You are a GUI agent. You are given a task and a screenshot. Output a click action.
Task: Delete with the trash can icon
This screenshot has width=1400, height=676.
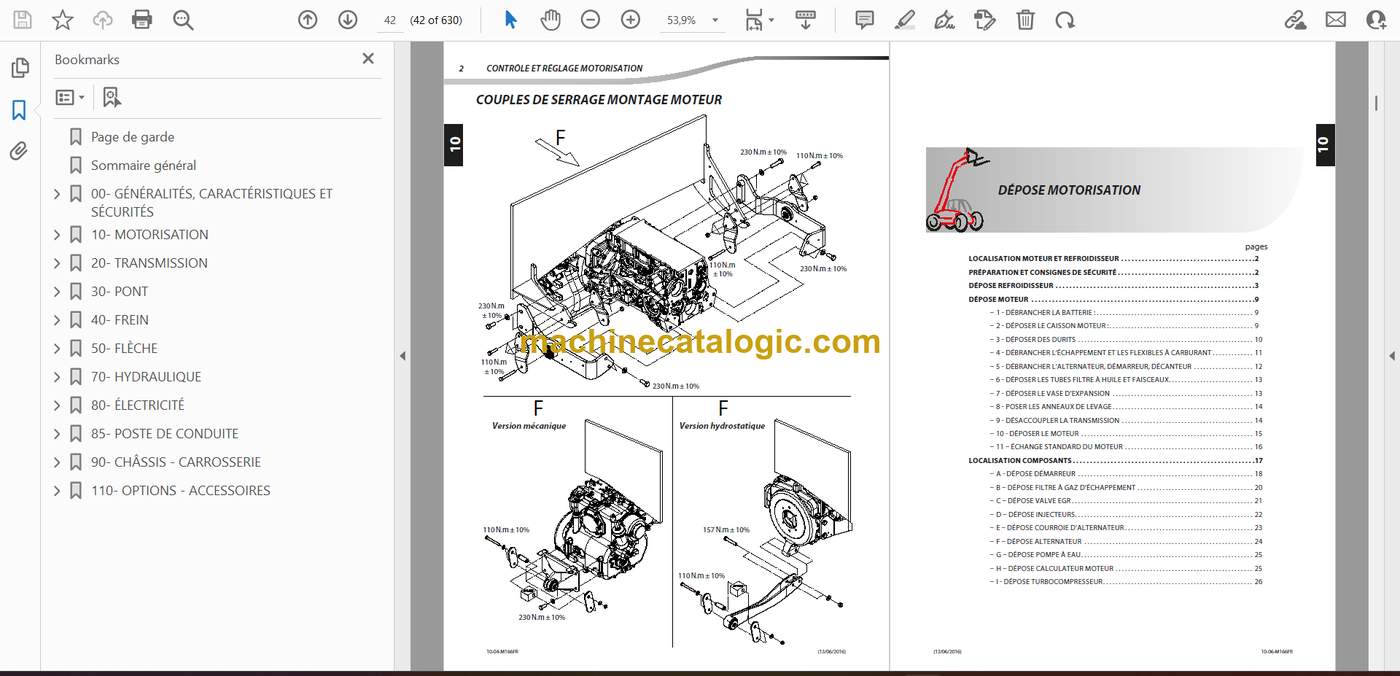(x=1025, y=19)
